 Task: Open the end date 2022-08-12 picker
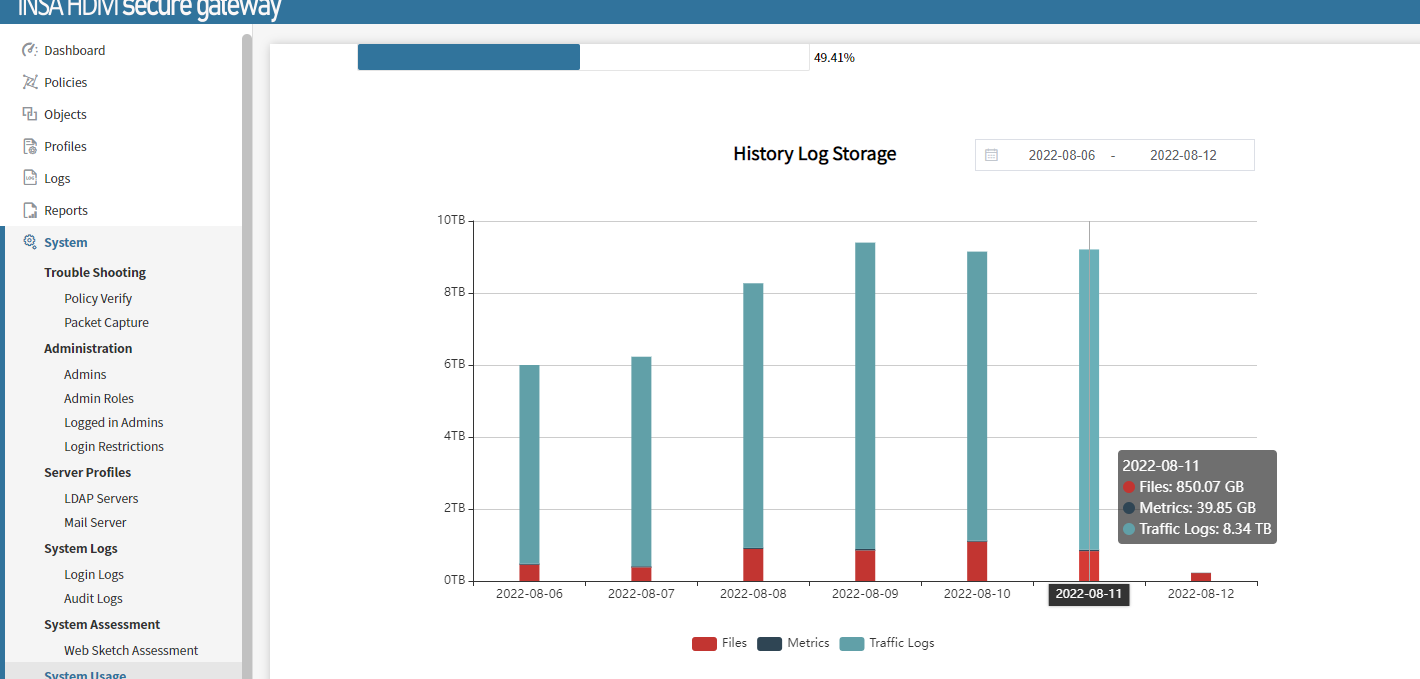coord(1182,155)
